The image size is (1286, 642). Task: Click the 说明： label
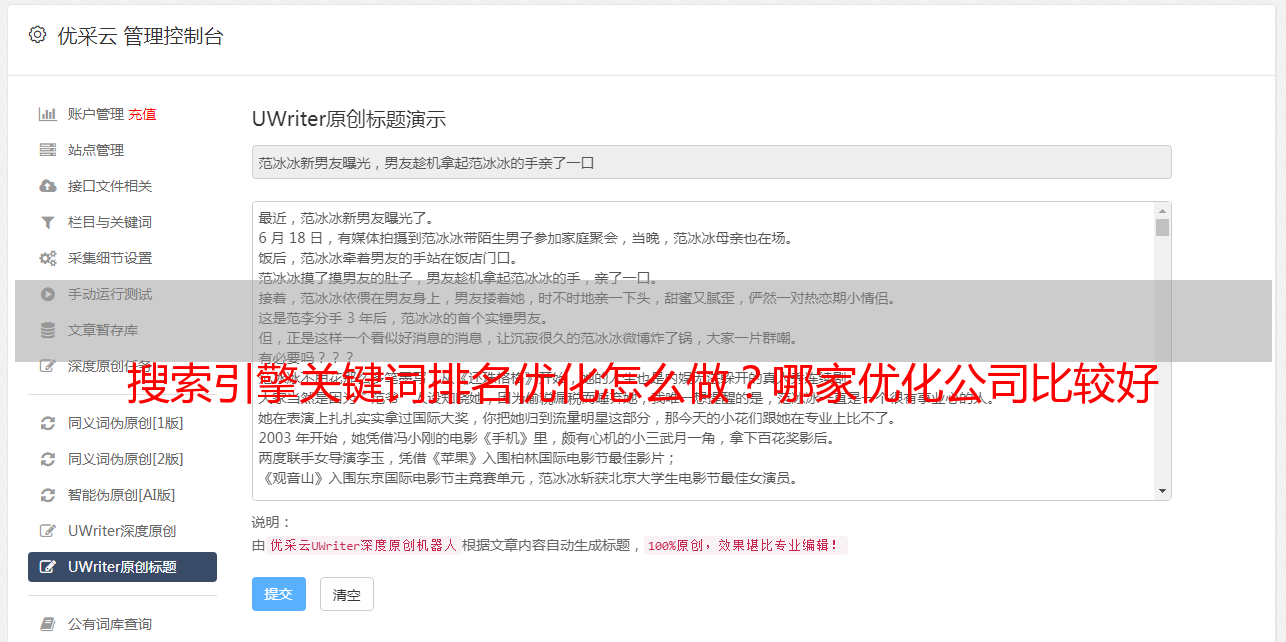[271, 522]
